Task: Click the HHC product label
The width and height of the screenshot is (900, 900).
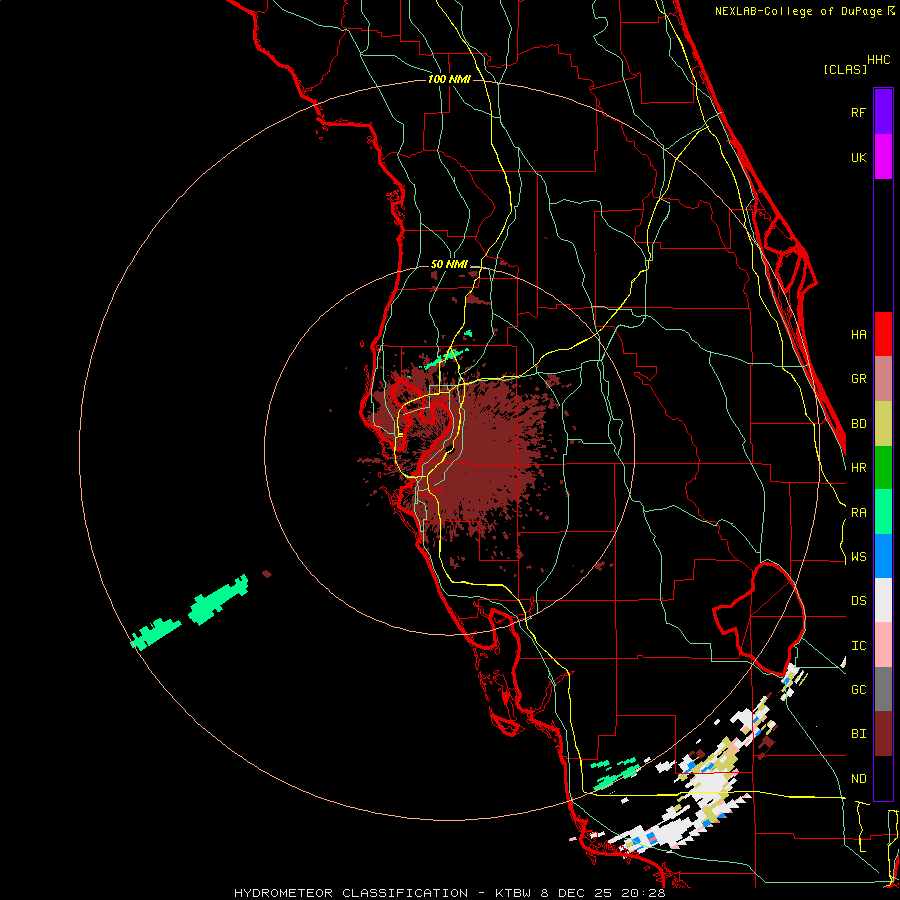Action: coord(878,60)
